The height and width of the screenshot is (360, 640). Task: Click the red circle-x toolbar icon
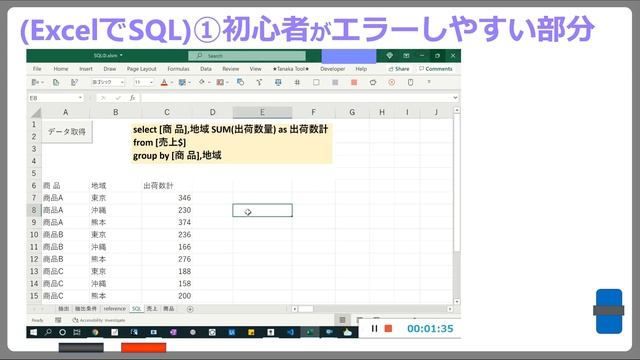click(391, 82)
